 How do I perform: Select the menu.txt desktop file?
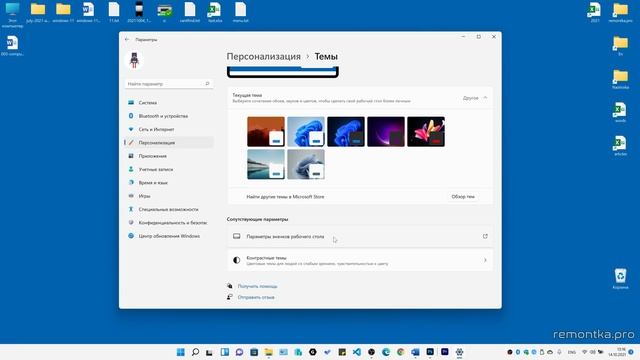tap(240, 12)
